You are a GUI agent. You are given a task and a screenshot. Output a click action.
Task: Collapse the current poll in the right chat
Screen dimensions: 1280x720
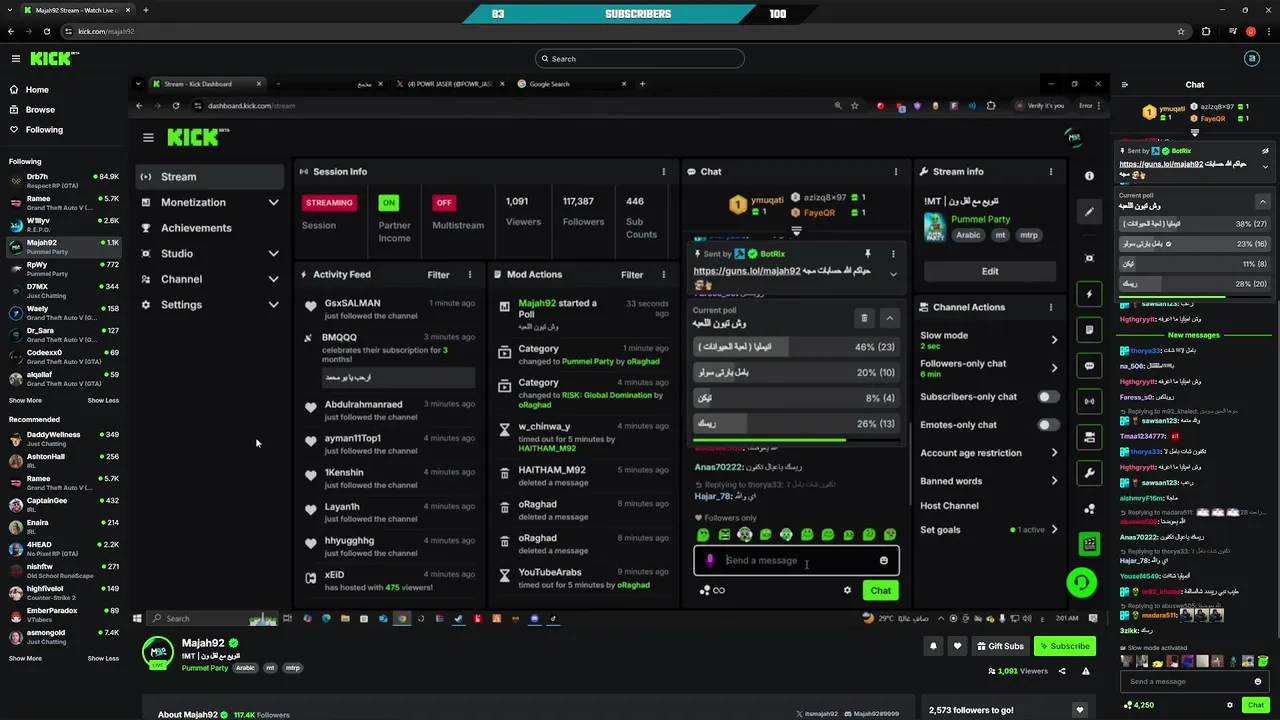[1262, 201]
